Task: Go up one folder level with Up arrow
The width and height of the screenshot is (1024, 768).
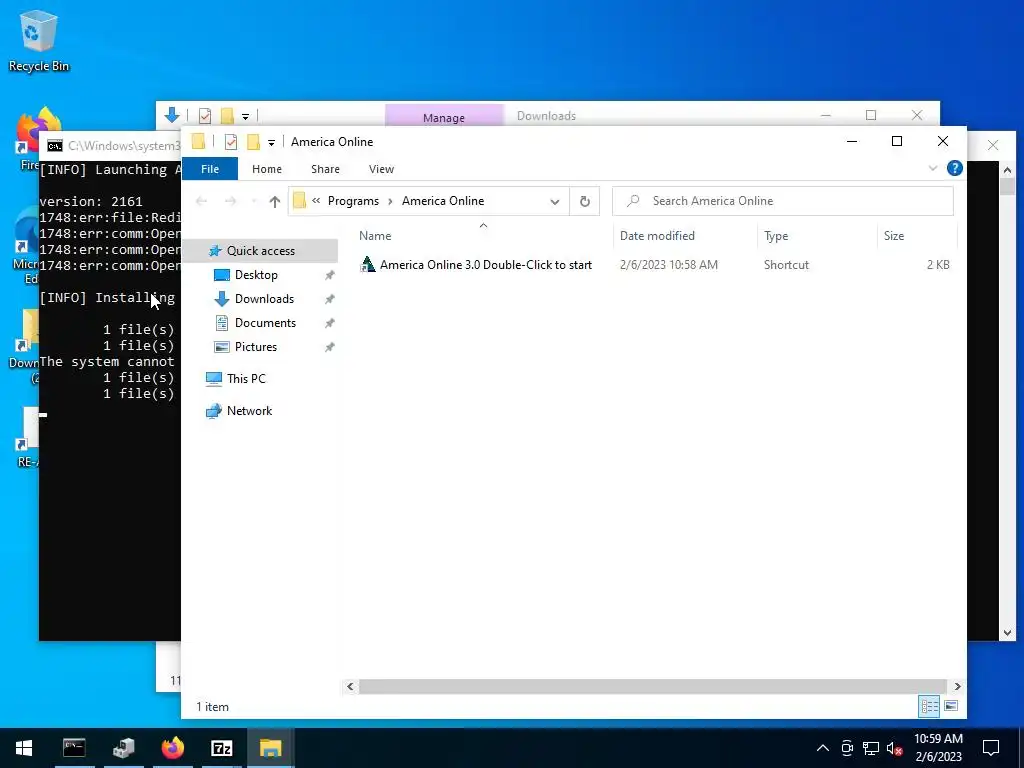Action: pos(275,202)
